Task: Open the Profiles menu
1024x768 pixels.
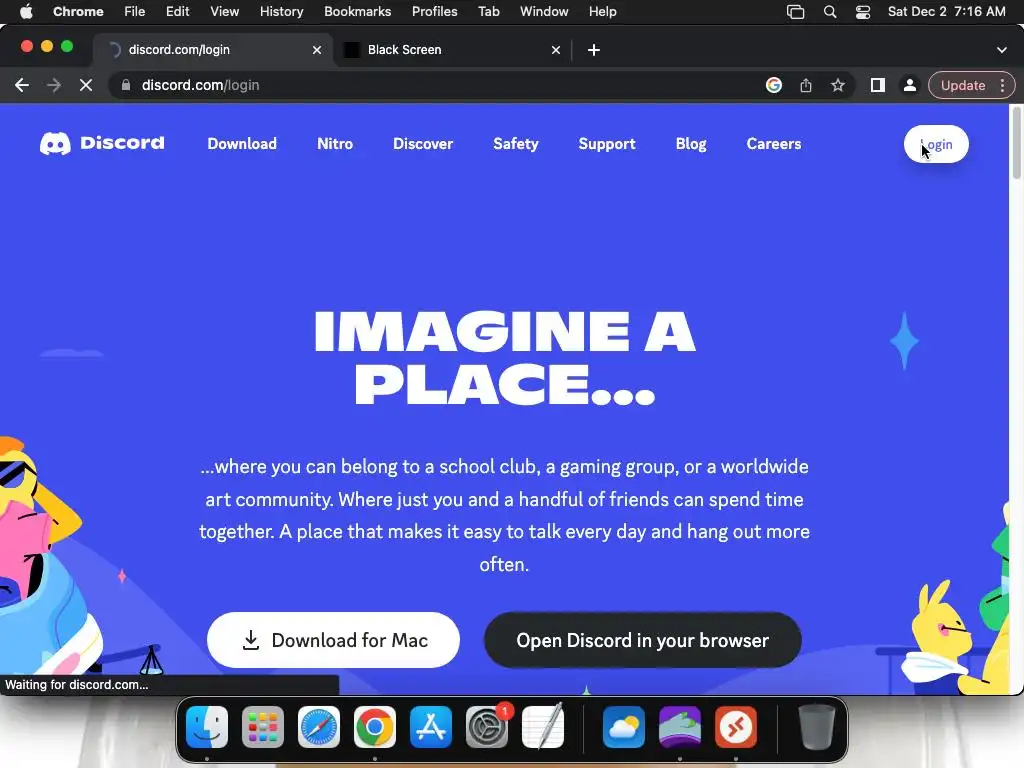Action: 434,11
